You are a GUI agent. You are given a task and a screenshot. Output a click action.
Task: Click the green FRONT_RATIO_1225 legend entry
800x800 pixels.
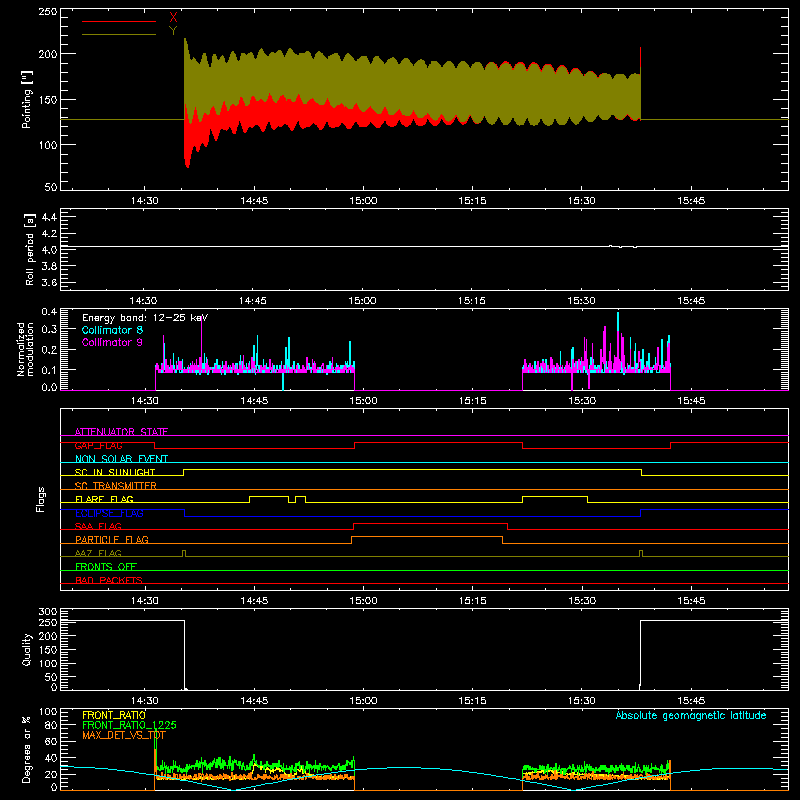pos(129,725)
